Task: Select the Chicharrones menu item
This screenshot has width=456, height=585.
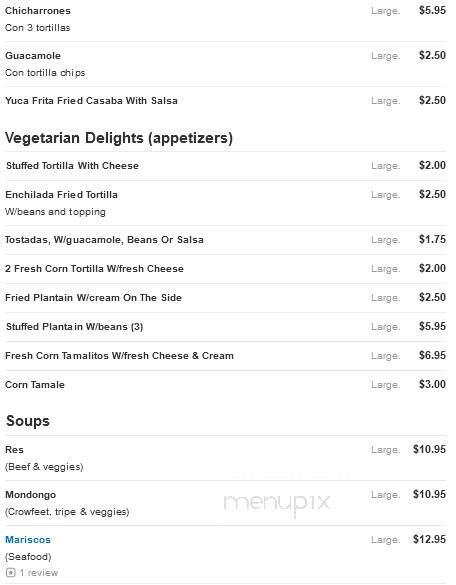Action: pyautogui.click(x=38, y=10)
